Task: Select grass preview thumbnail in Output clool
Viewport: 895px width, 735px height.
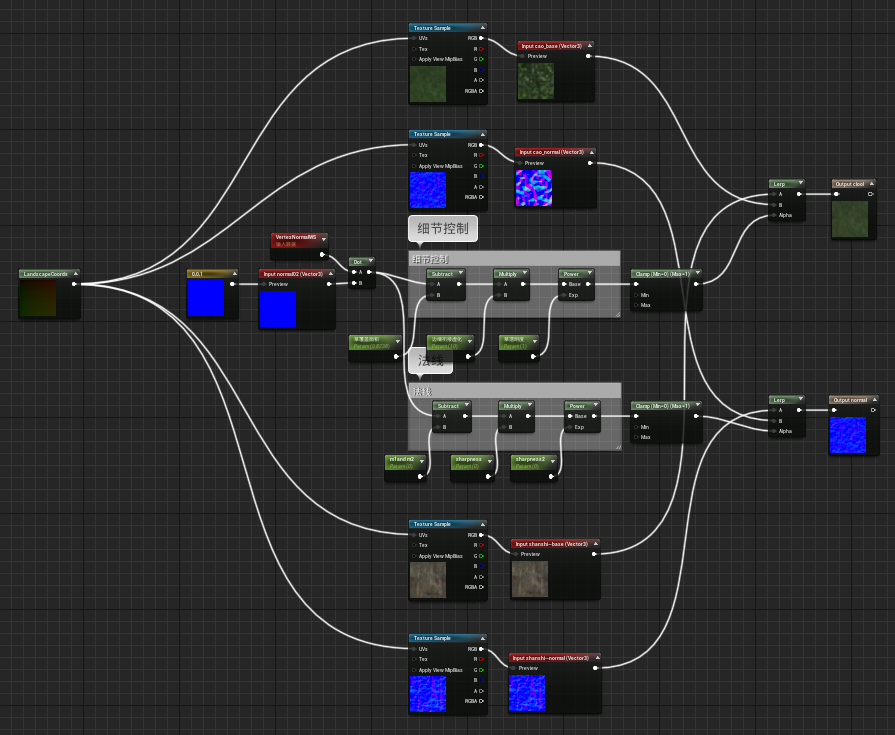Action: [x=850, y=219]
